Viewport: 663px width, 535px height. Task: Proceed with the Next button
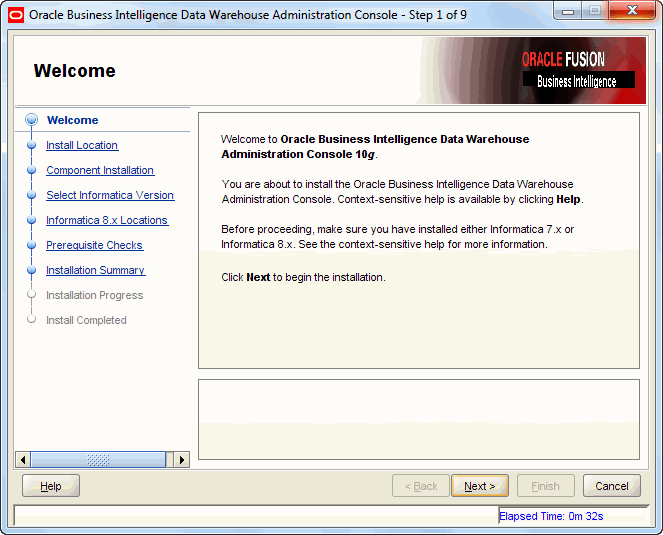480,486
